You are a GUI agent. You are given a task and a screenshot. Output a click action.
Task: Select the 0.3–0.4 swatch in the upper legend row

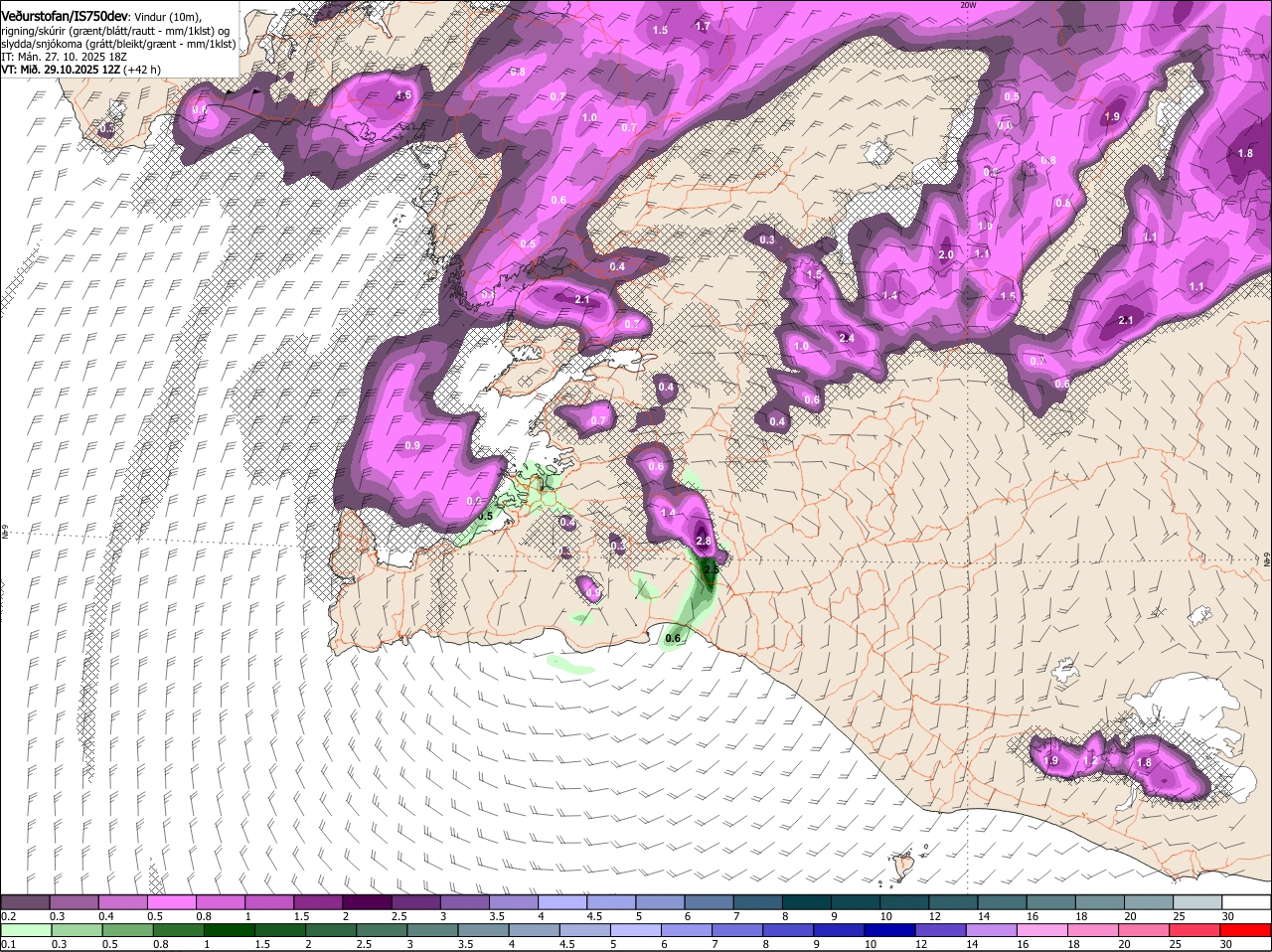[74, 901]
